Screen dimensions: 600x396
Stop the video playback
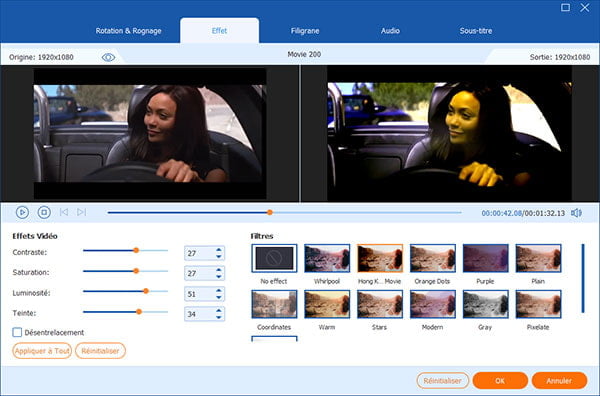(44, 212)
